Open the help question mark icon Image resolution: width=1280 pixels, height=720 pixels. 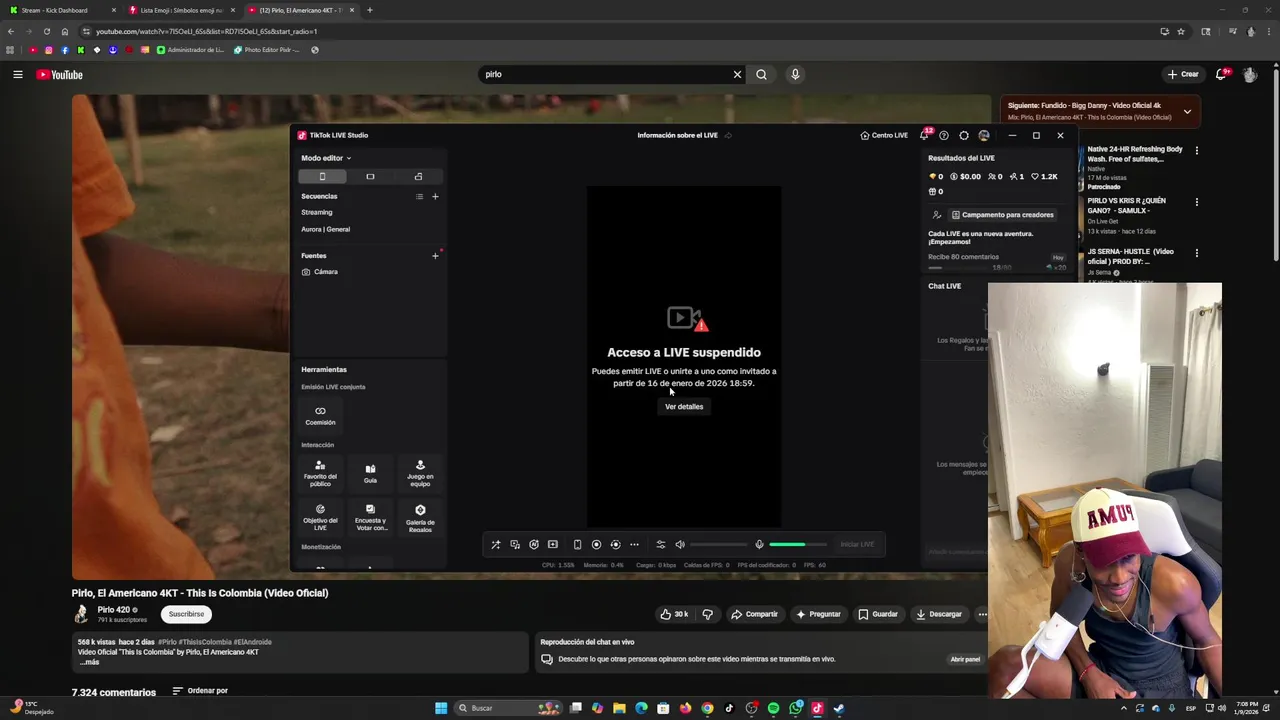click(944, 136)
